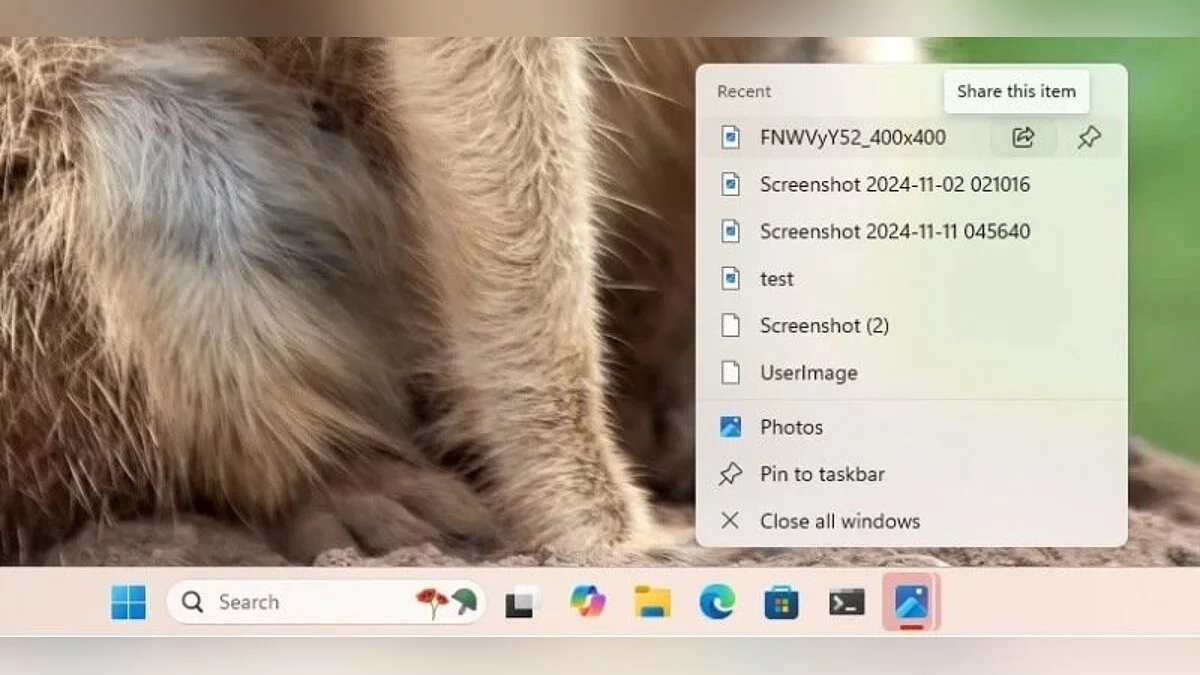The image size is (1200, 675).
Task: Open the Windows Start menu
Action: (128, 602)
